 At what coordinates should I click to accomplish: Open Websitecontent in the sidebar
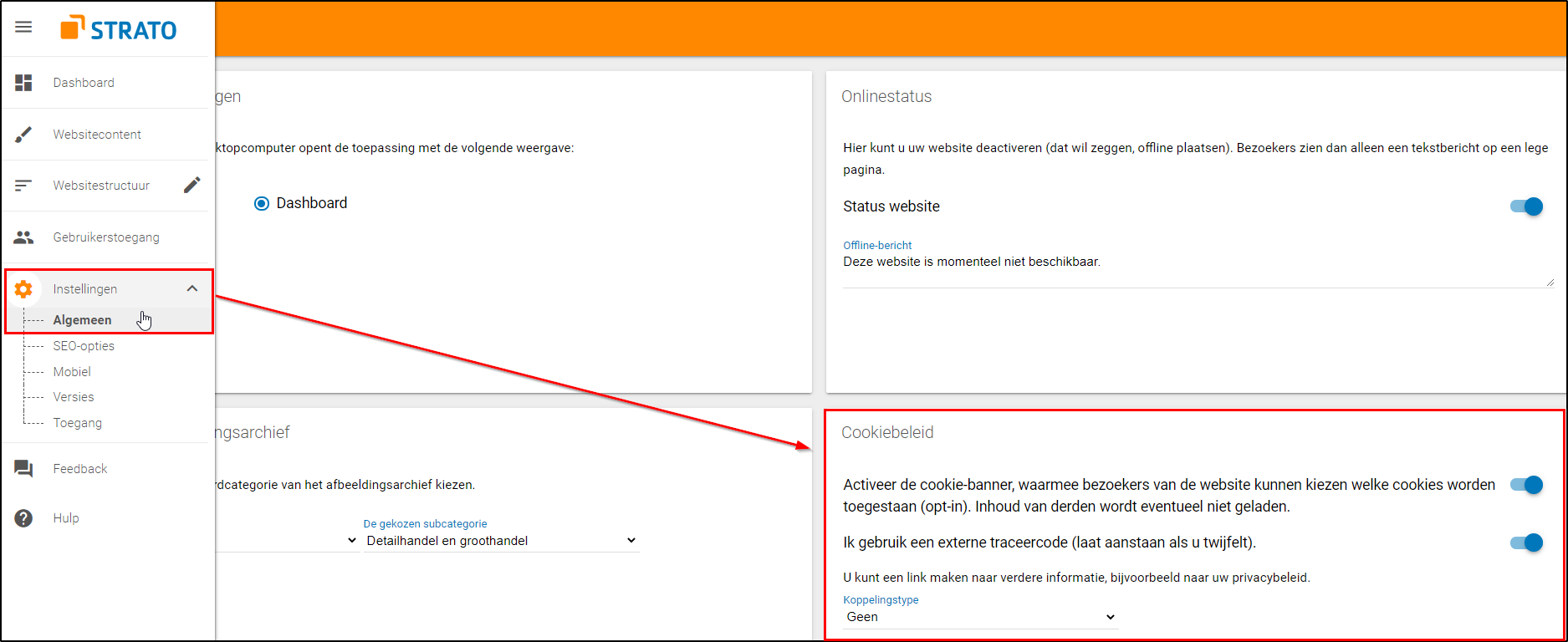pos(97,135)
